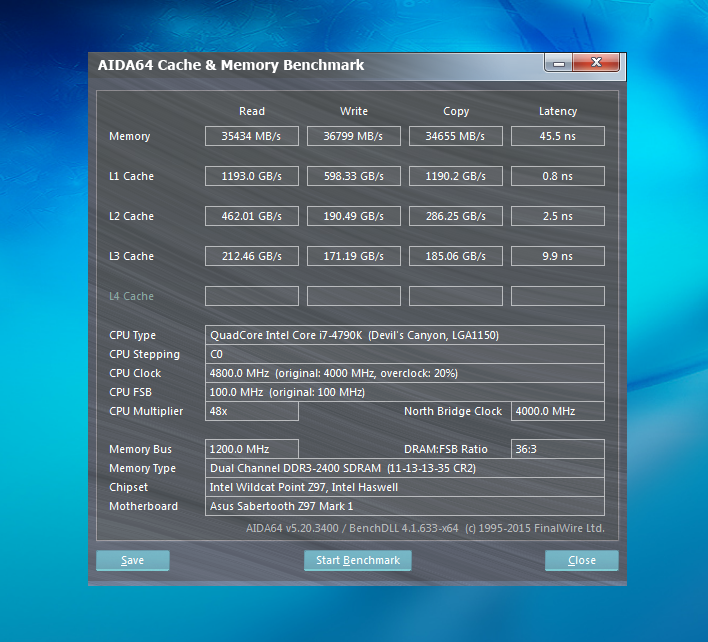Click L2 Cache Read 462.01 GB/s
This screenshot has height=642, width=708.
tap(252, 216)
